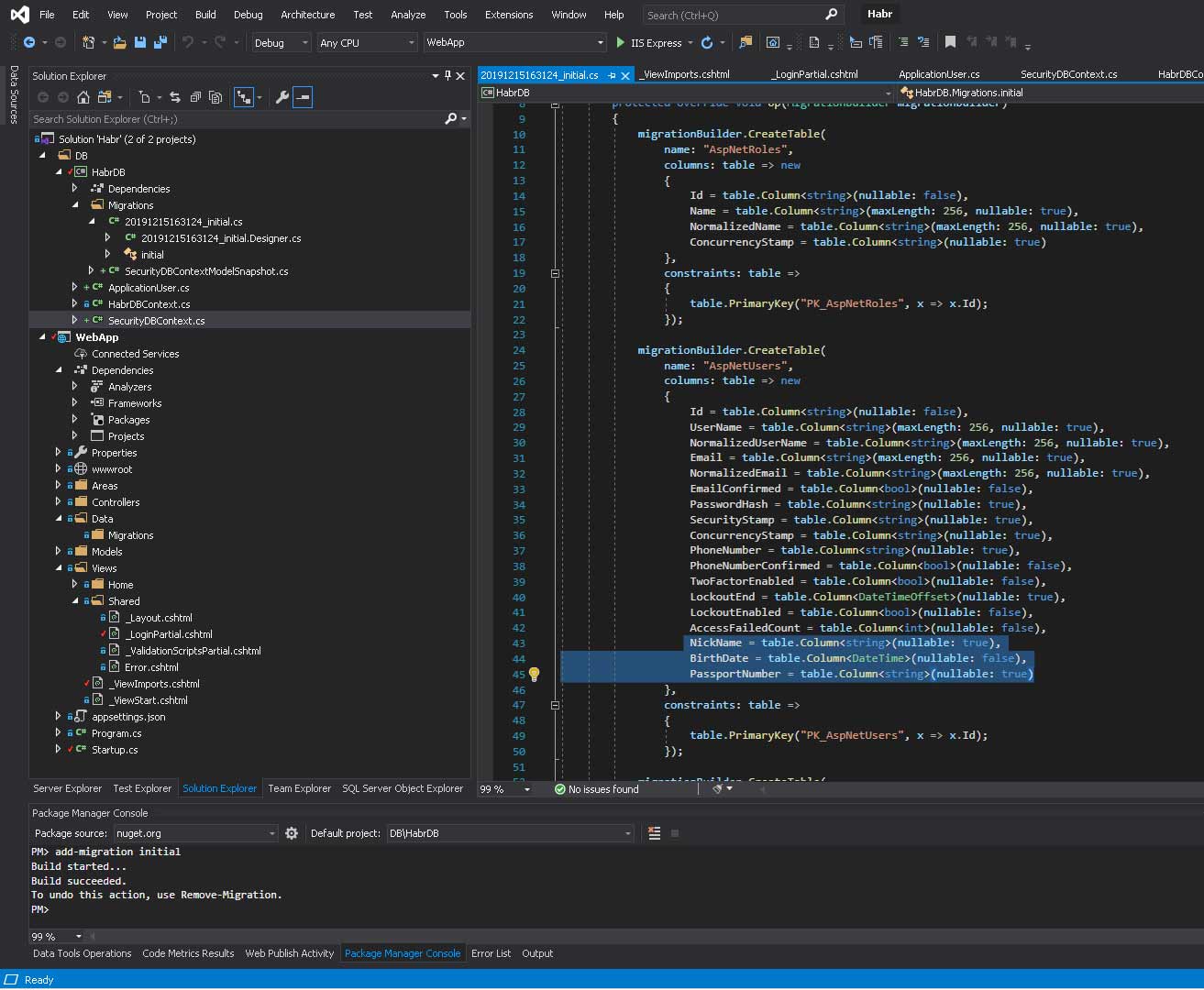Image resolution: width=1204 pixels, height=990 pixels.
Task: Collapse the HabrDB project node
Action: [x=60, y=172]
